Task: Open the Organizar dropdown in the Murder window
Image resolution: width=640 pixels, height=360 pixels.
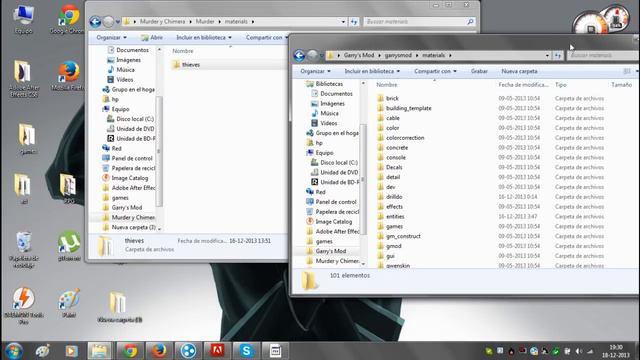Action: point(111,37)
